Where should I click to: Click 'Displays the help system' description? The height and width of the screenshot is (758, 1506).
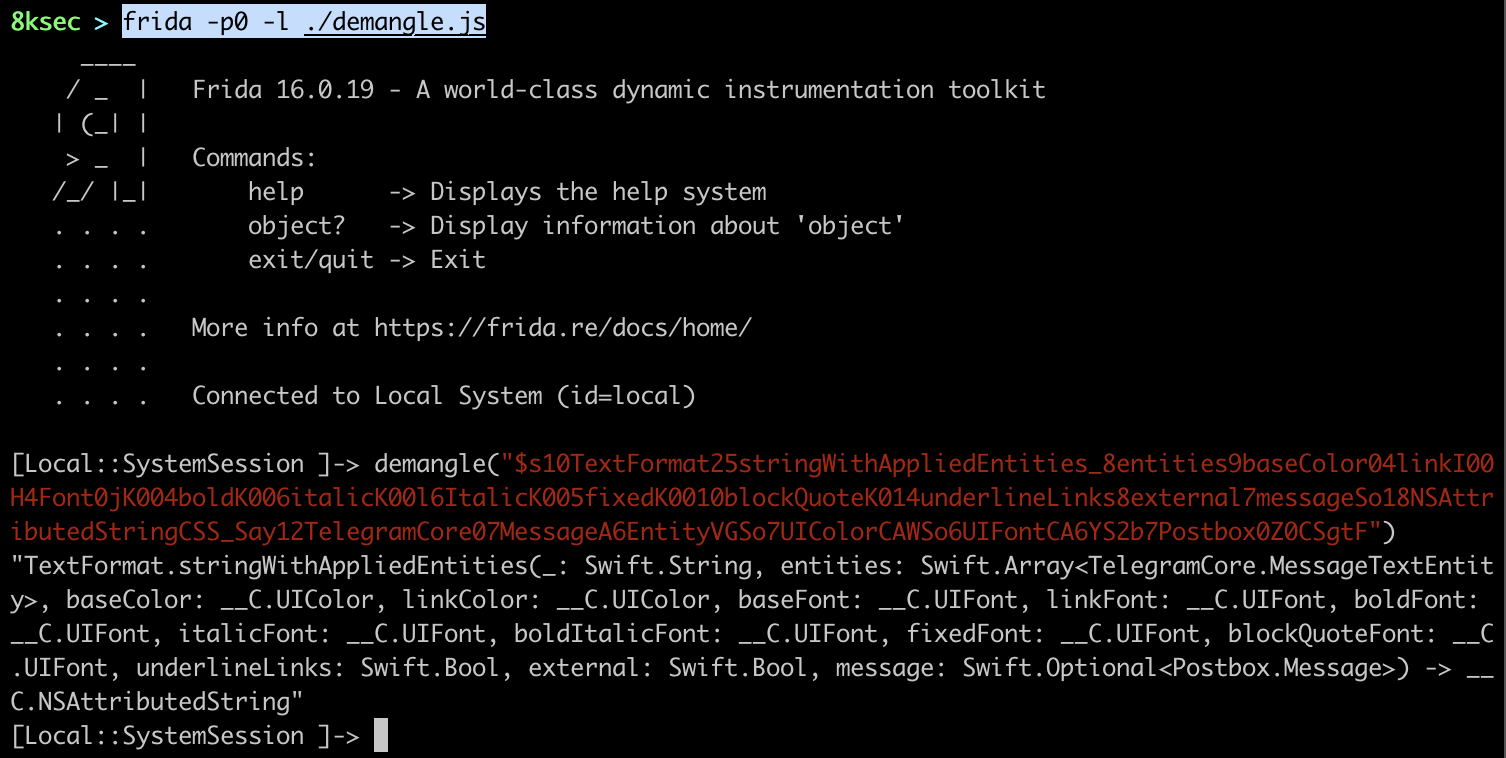(598, 192)
